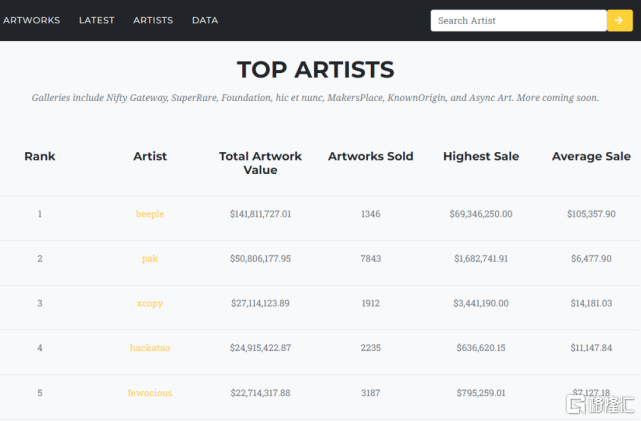Image resolution: width=641 pixels, height=421 pixels.
Task: Click the highest sale $69,346,250.00 cell
Action: tap(481, 214)
